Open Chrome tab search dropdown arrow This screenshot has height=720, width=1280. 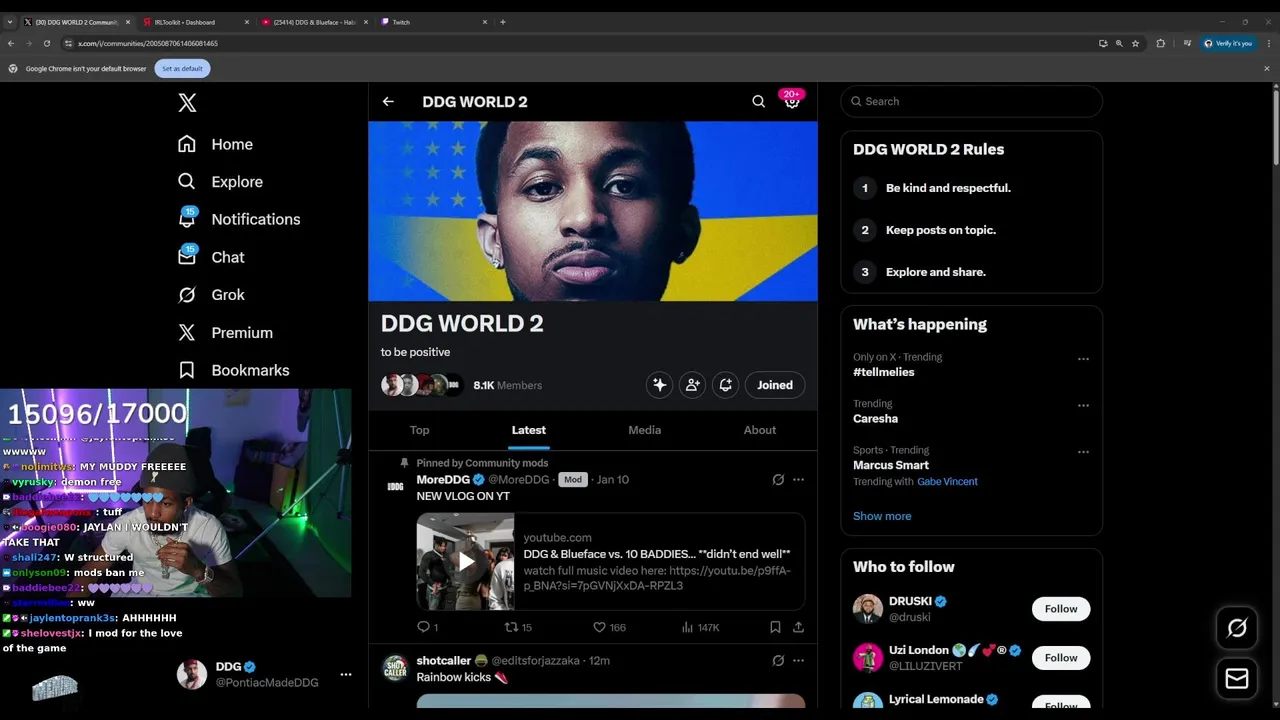[x=10, y=22]
